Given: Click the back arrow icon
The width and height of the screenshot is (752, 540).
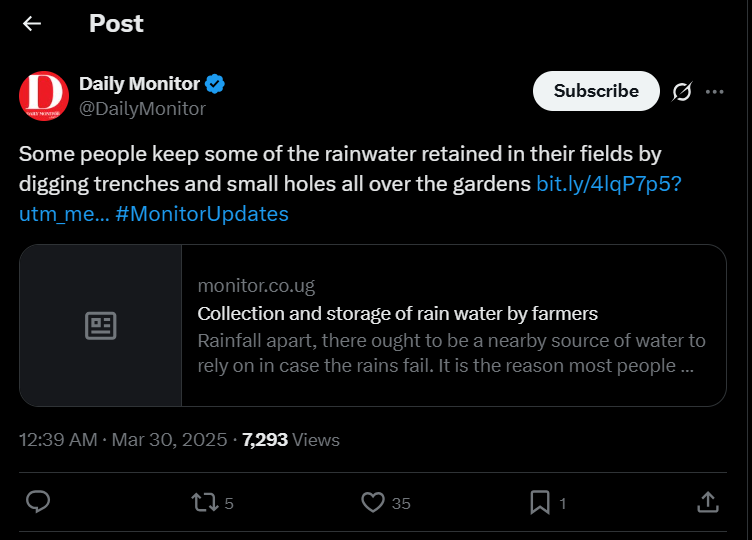Looking at the screenshot, I should [x=32, y=24].
